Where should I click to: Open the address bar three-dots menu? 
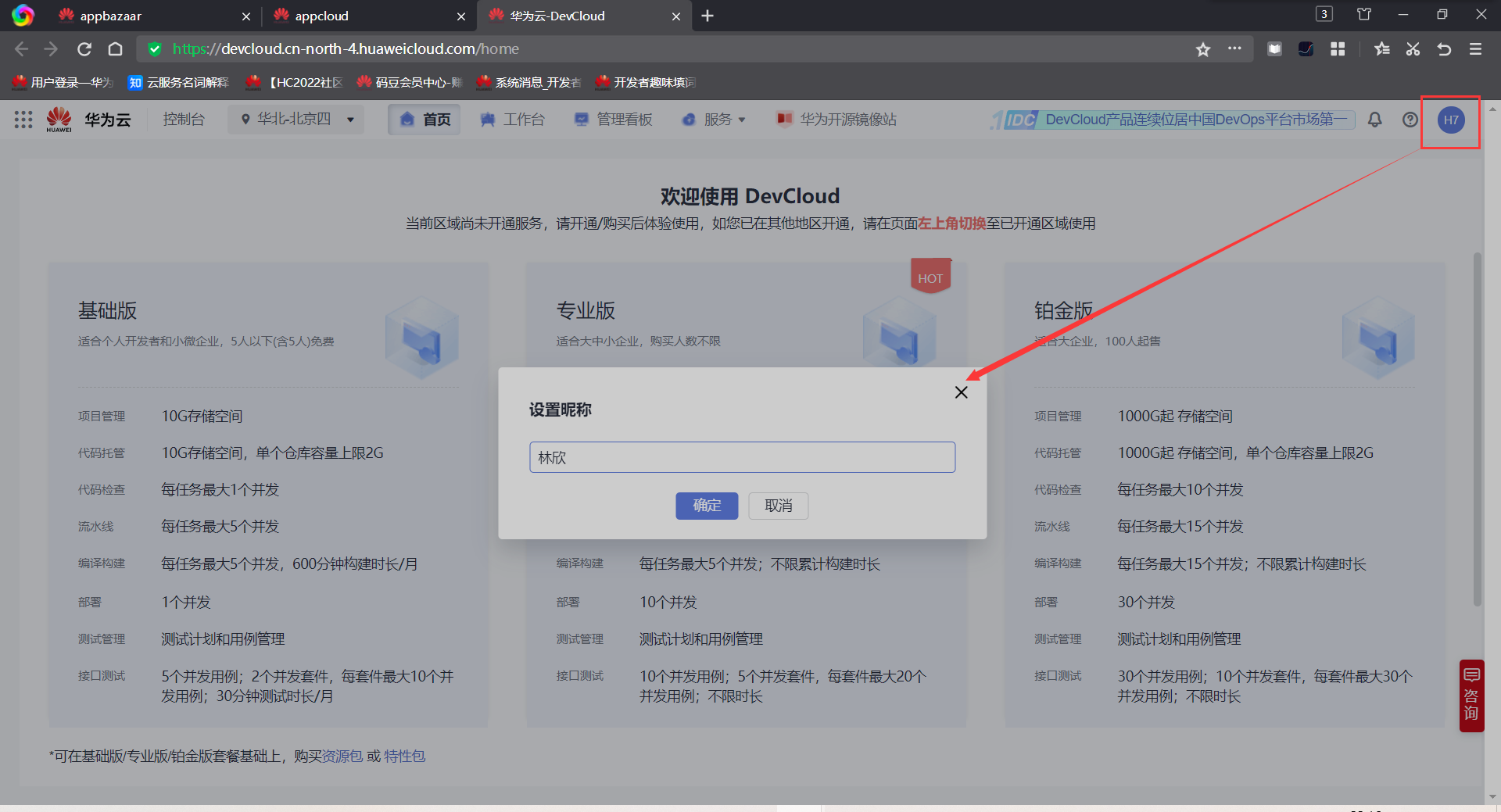click(1234, 48)
